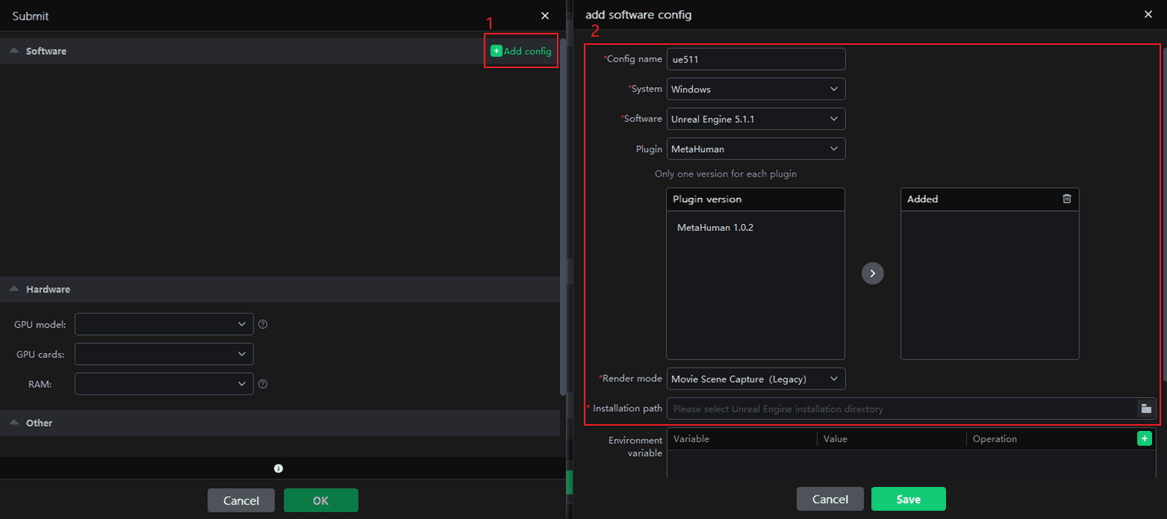Expand the Plugin dropdown showing MetaHuman
Image resolution: width=1167 pixels, height=519 pixels.
point(755,149)
